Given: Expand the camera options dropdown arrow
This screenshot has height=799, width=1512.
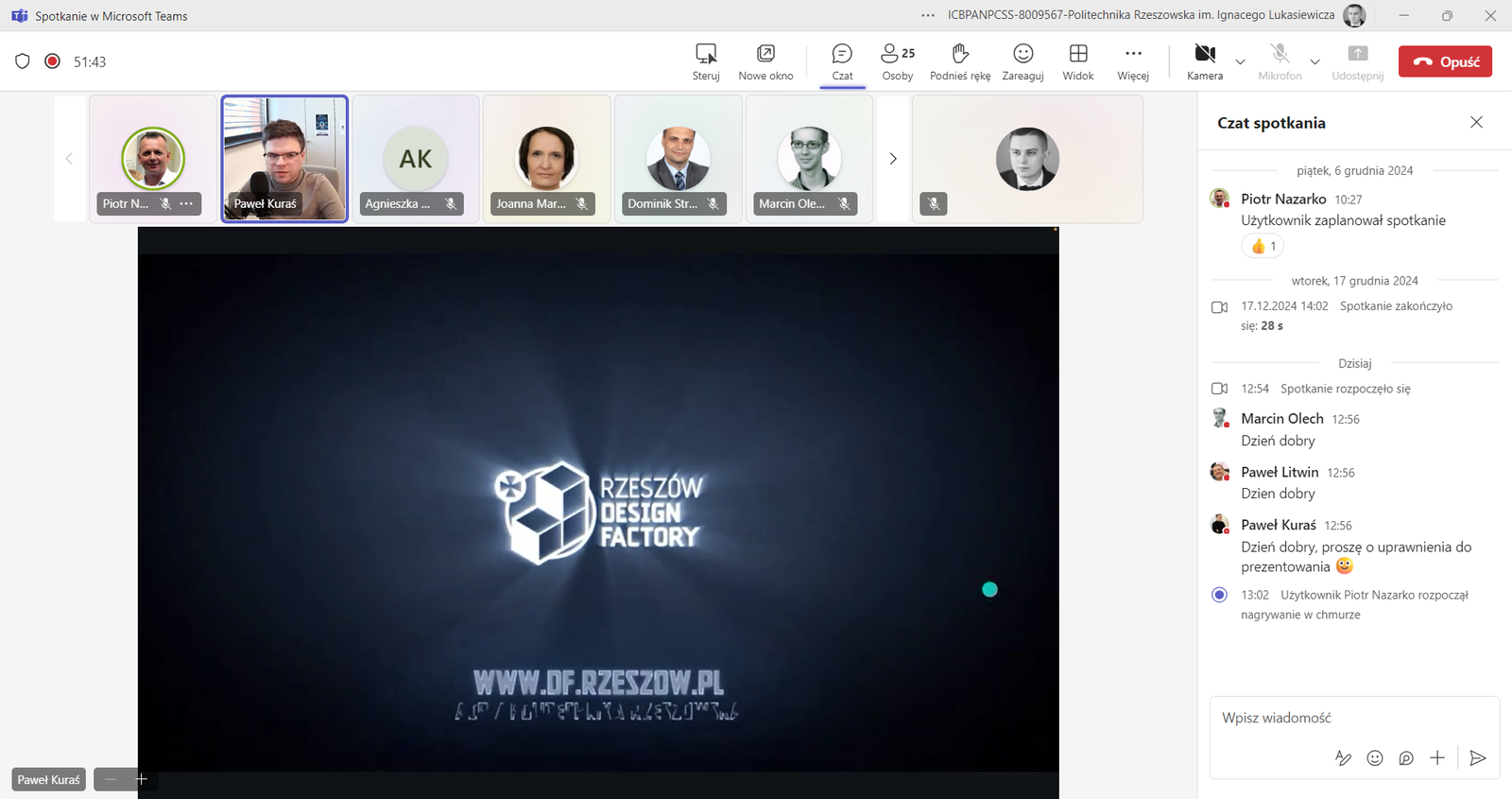Looking at the screenshot, I should 1240,62.
